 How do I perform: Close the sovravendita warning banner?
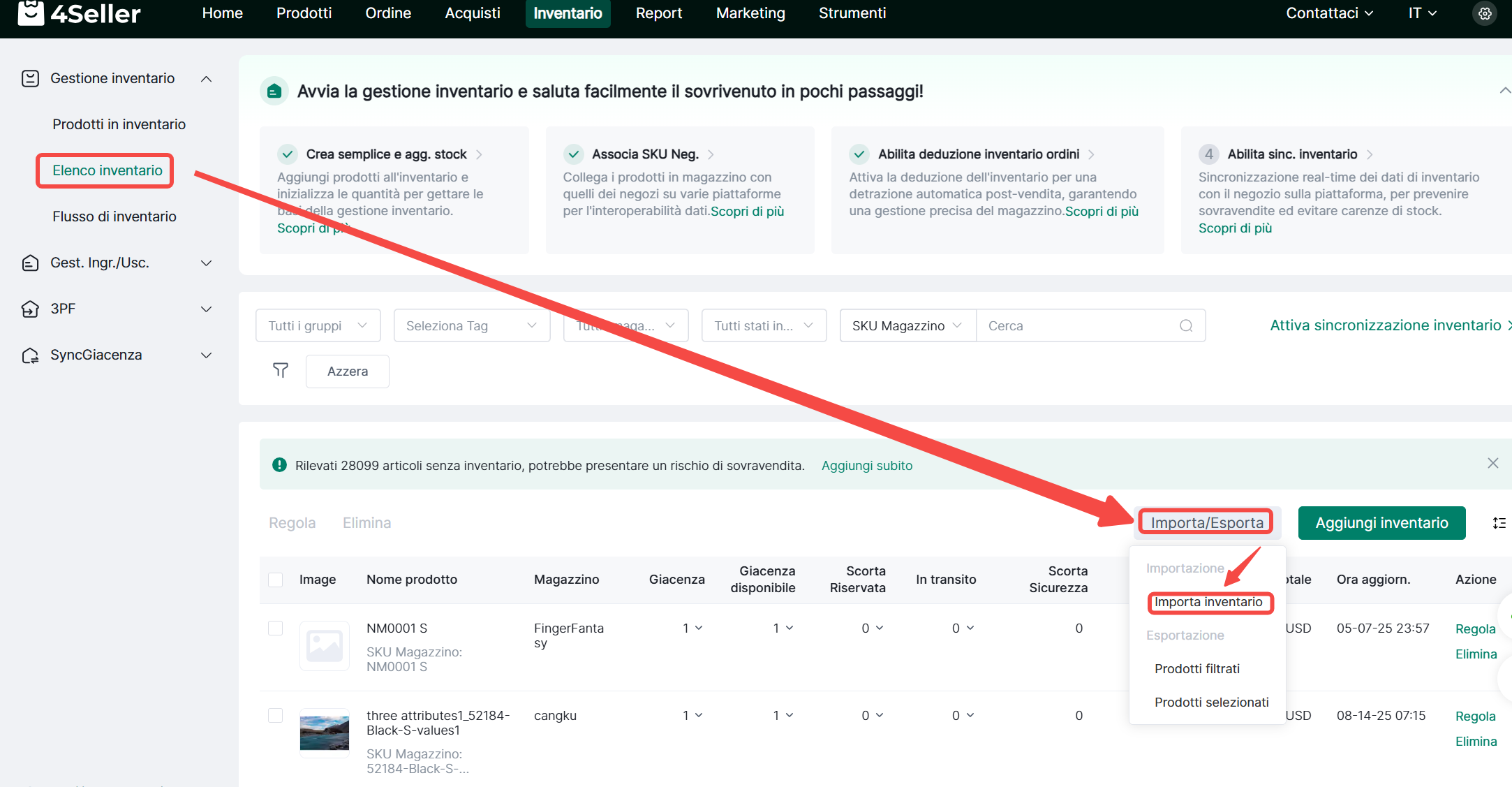(x=1492, y=464)
